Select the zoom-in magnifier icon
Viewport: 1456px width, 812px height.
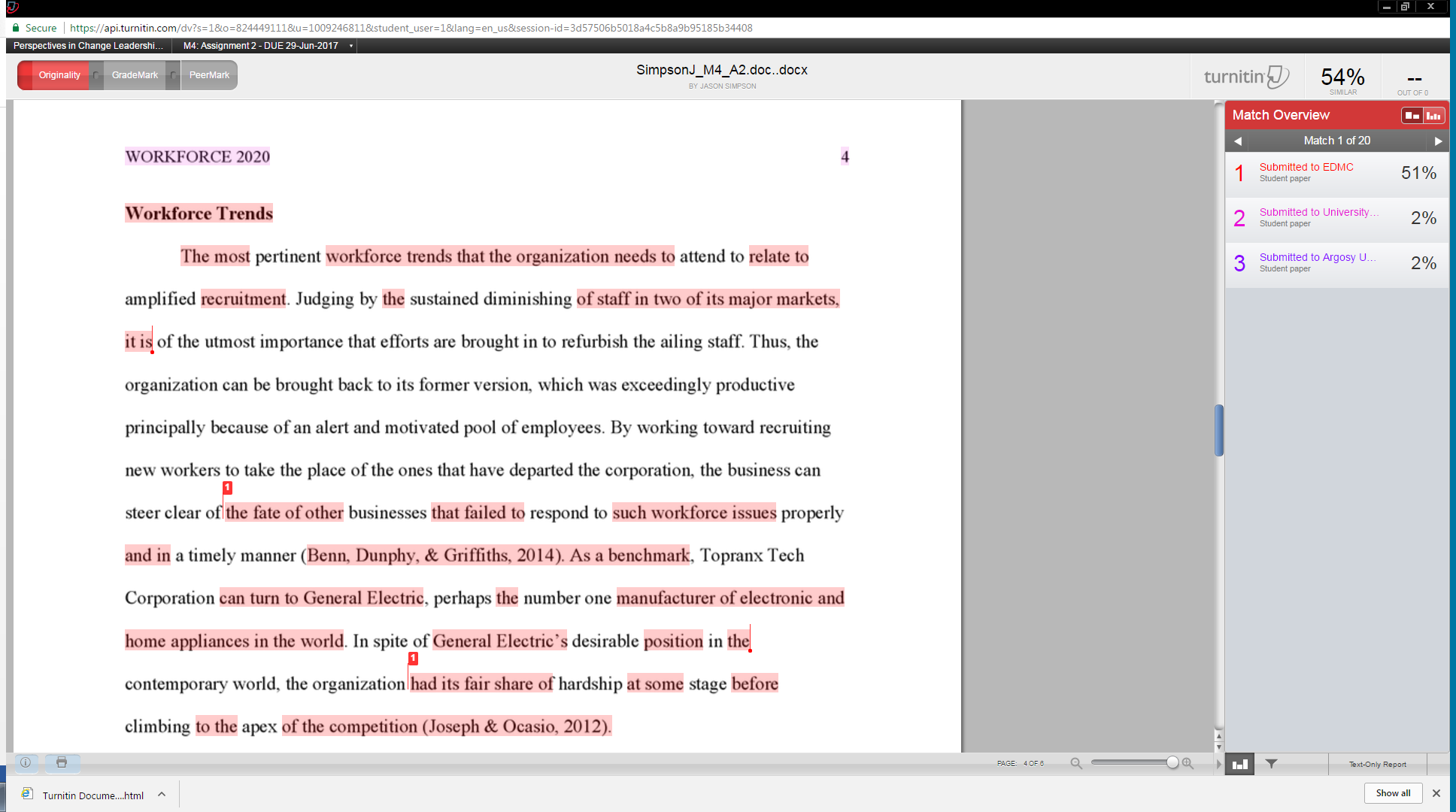(1188, 762)
